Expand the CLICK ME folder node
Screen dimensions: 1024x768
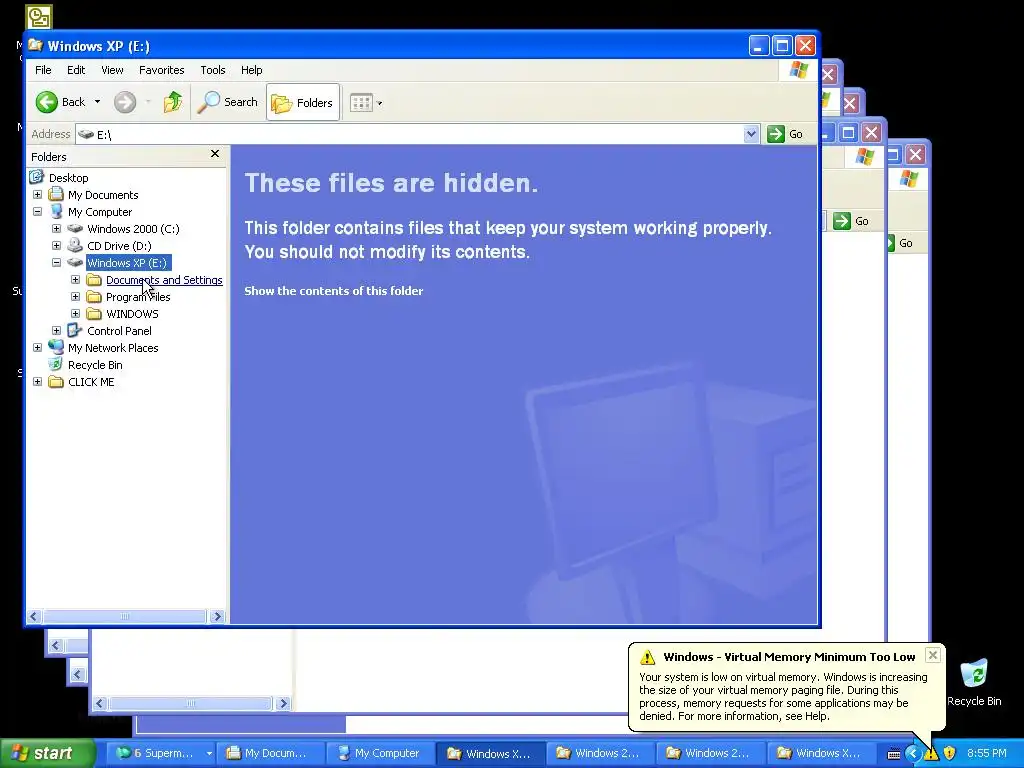[37, 381]
